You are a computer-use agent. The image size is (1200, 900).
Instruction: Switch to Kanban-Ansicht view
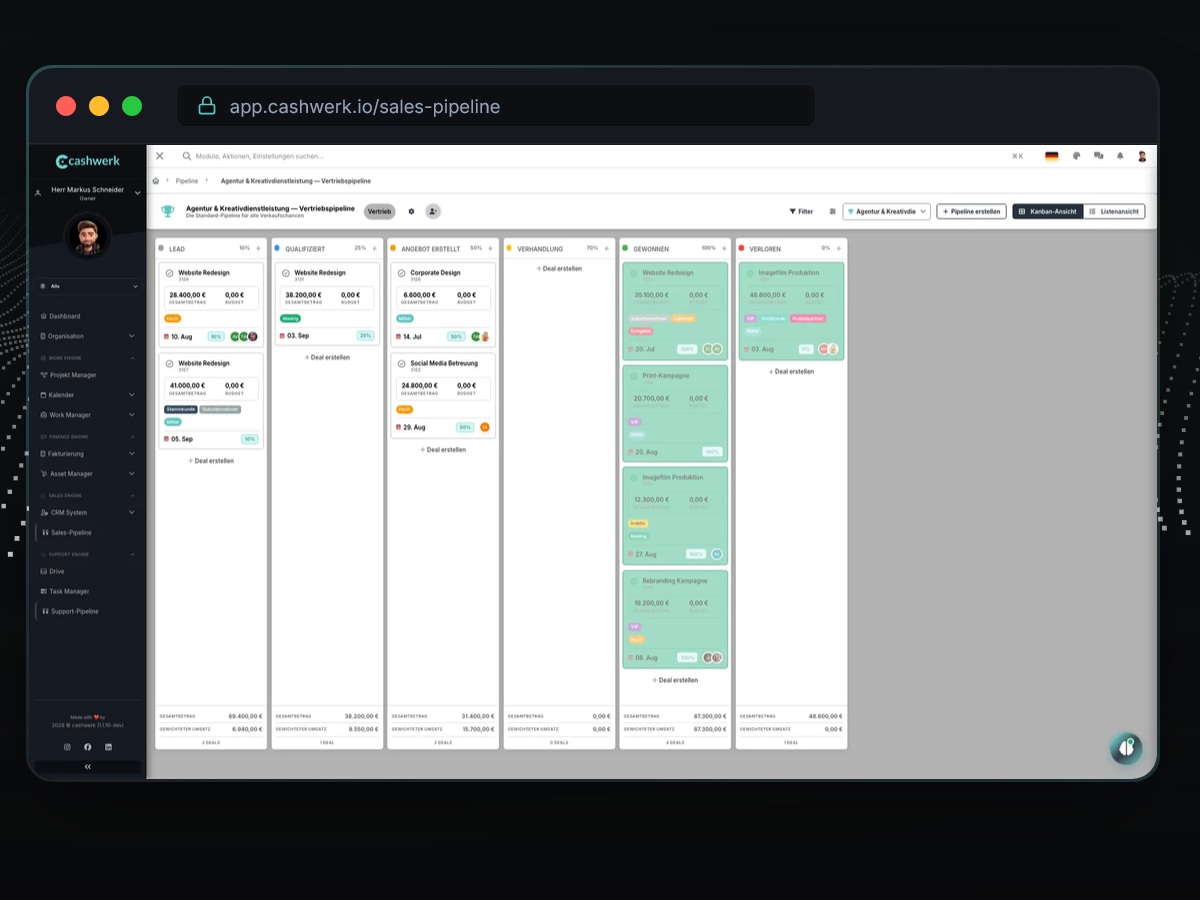click(1048, 211)
